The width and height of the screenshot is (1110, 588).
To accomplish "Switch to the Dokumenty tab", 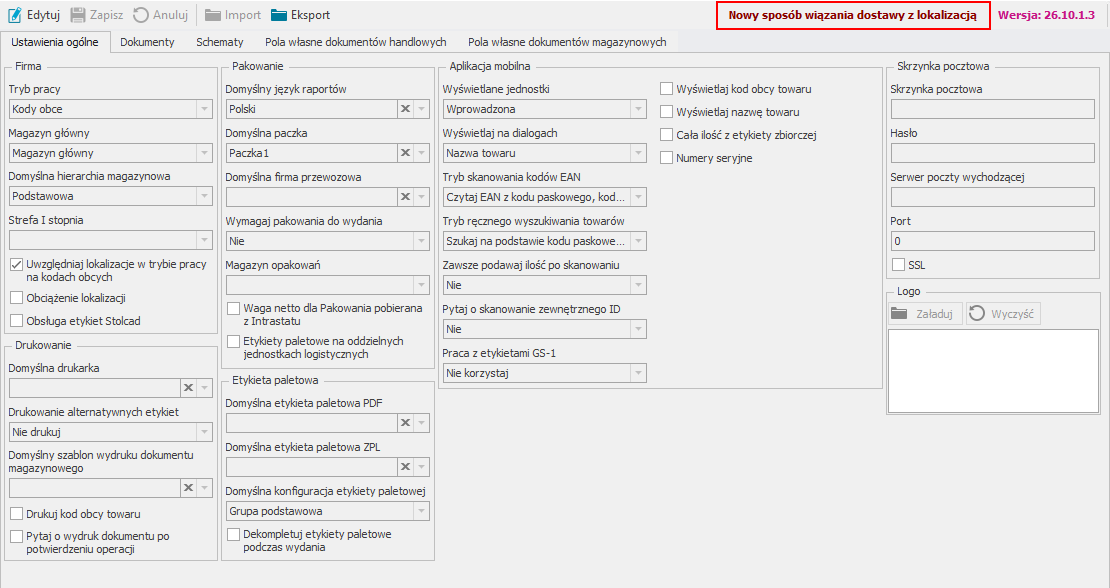I will (x=147, y=42).
